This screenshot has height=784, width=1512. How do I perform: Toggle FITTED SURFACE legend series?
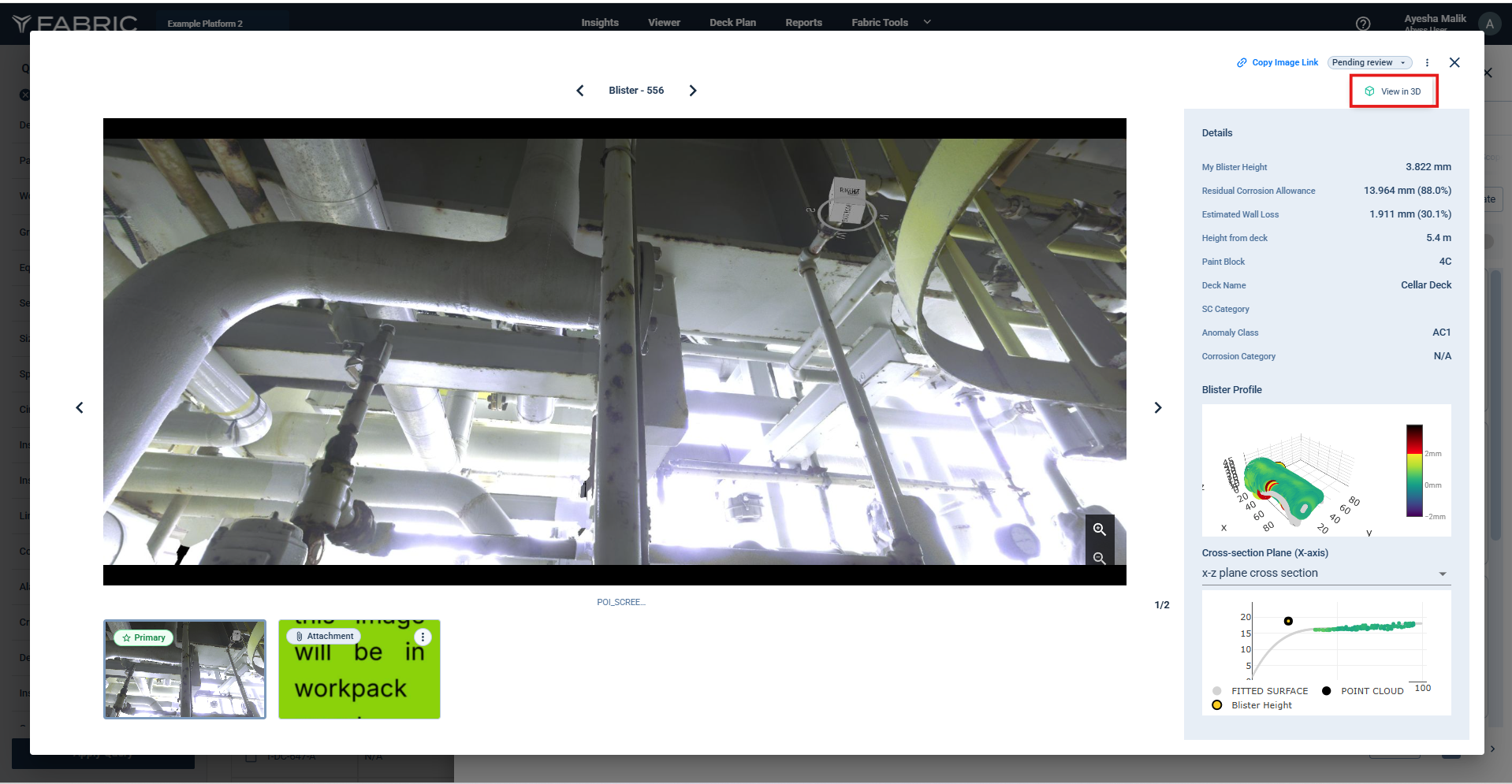[x=1261, y=691]
